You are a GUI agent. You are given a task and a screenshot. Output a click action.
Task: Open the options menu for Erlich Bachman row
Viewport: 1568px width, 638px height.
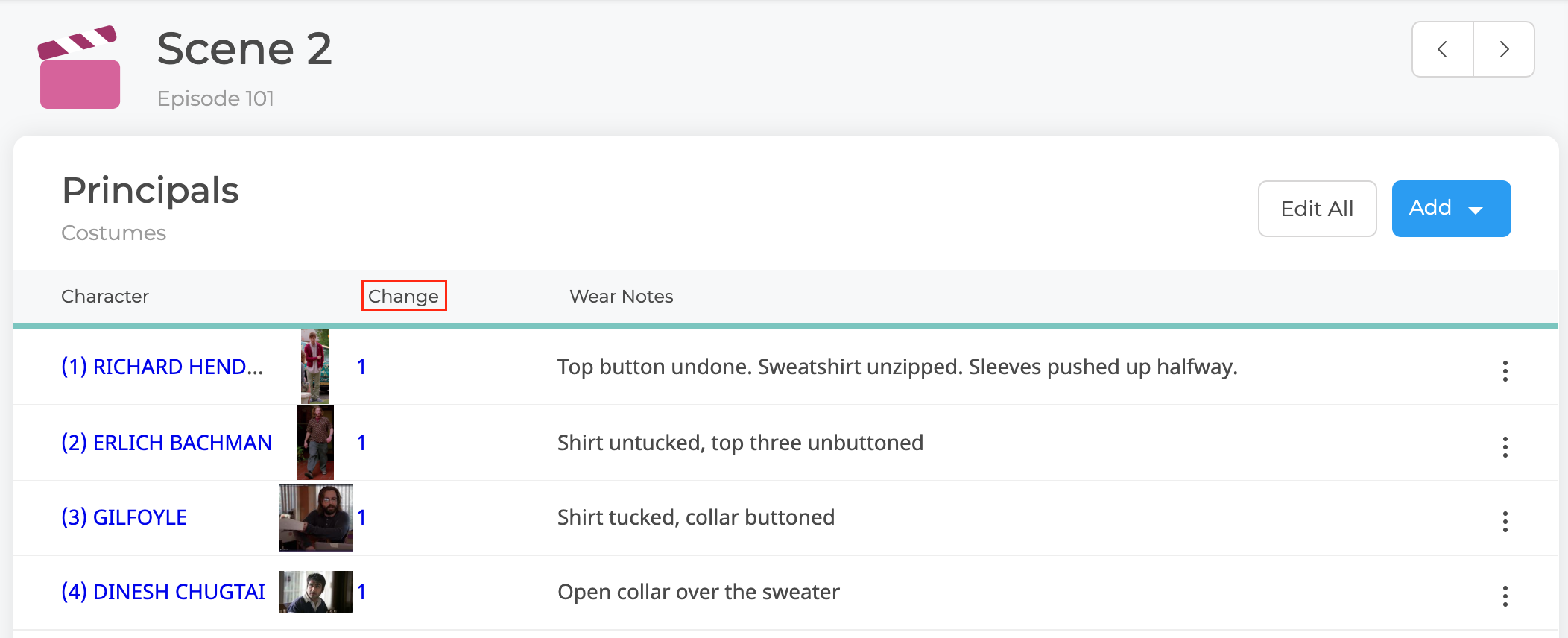point(1505,446)
